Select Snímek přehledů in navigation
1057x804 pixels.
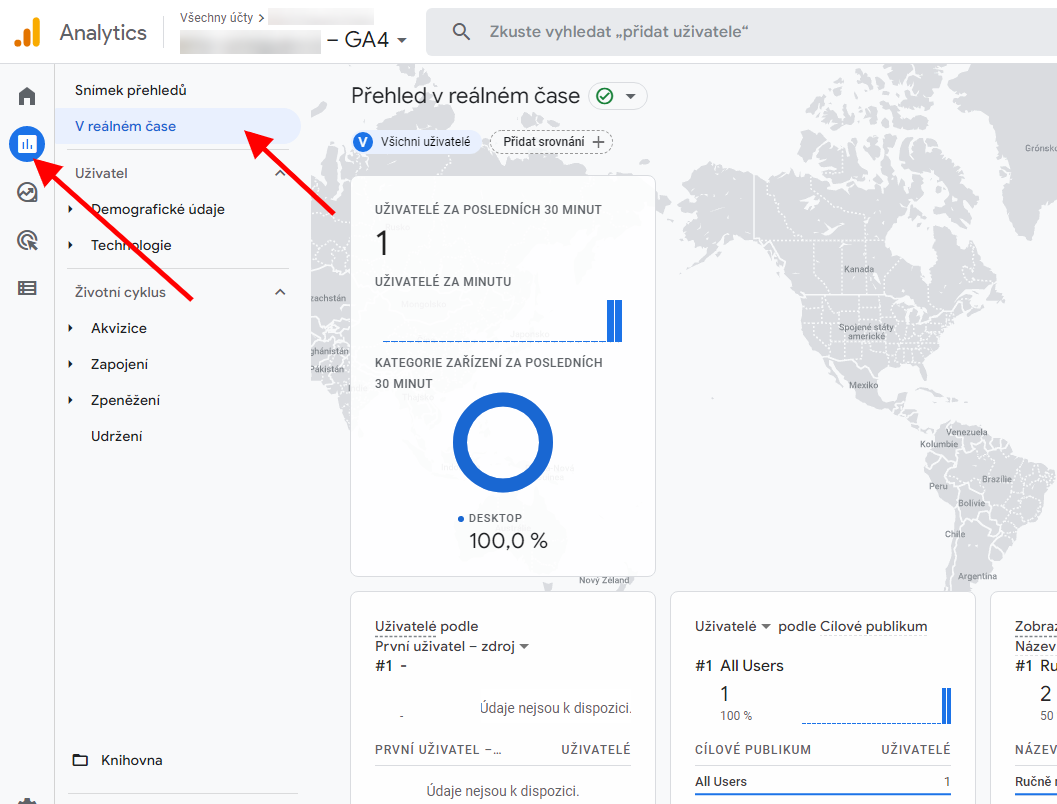tap(131, 90)
